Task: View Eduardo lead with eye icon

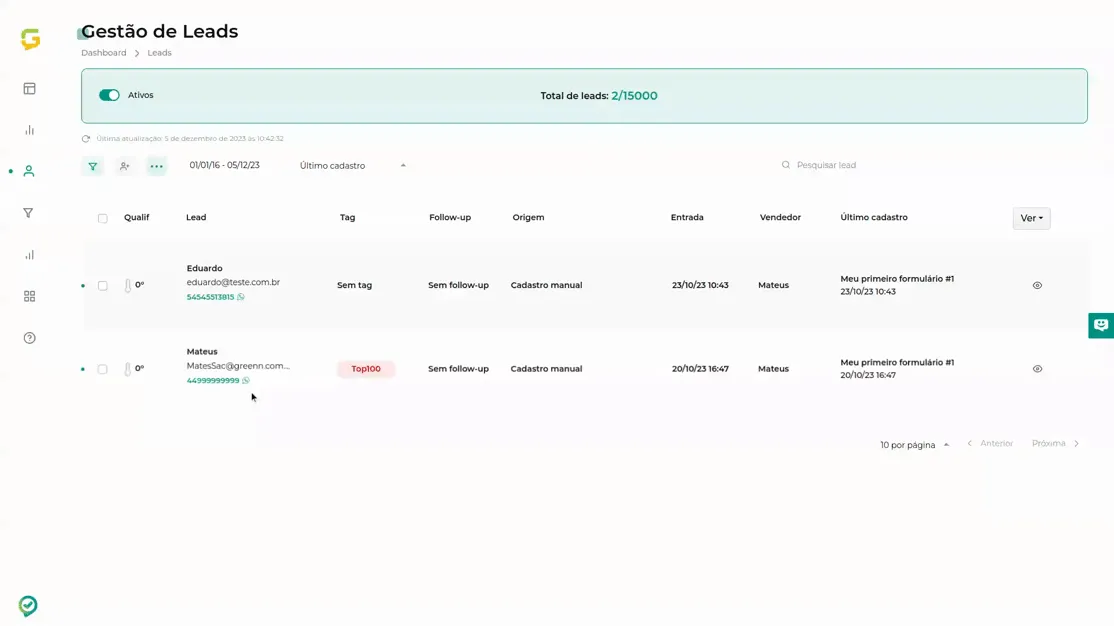Action: click(1037, 286)
